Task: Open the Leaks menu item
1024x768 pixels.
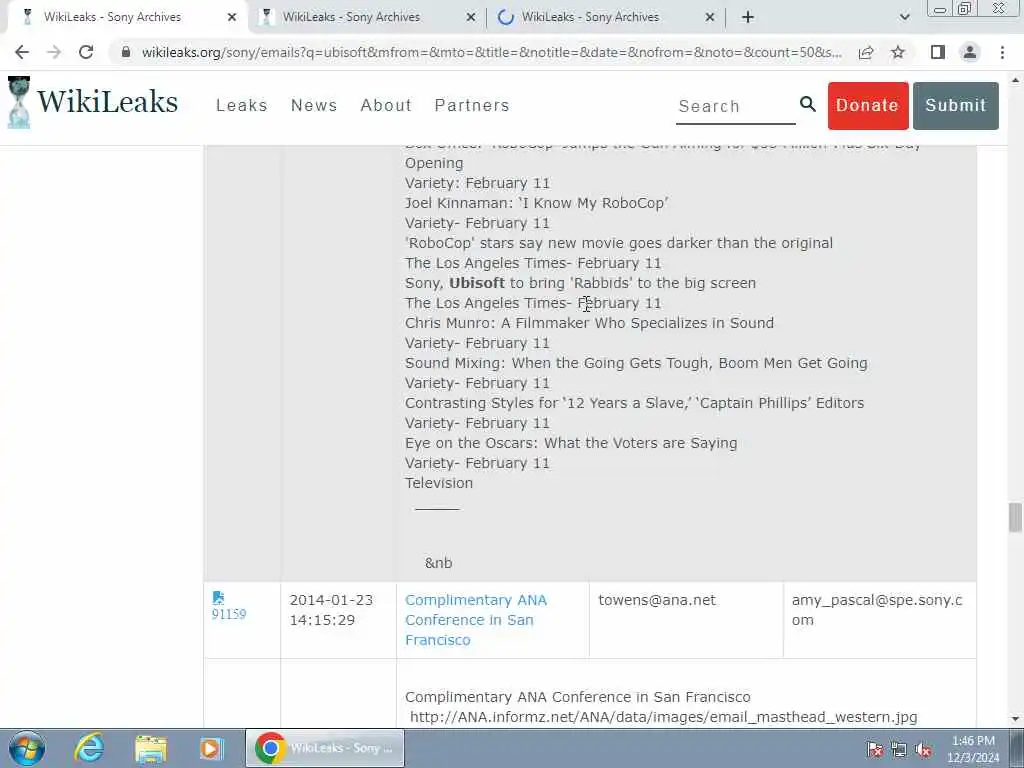Action: coord(242,105)
